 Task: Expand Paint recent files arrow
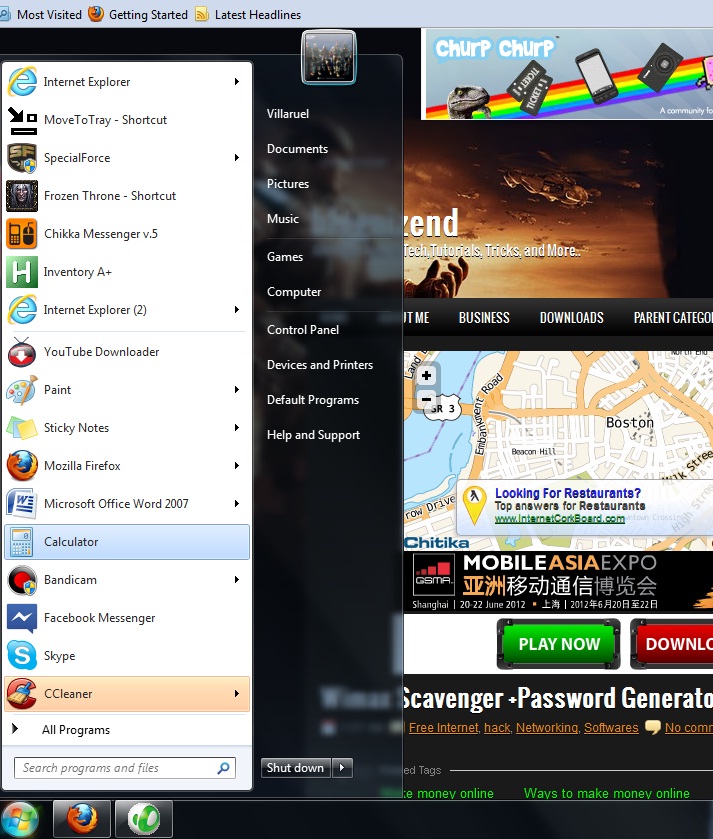click(x=237, y=390)
